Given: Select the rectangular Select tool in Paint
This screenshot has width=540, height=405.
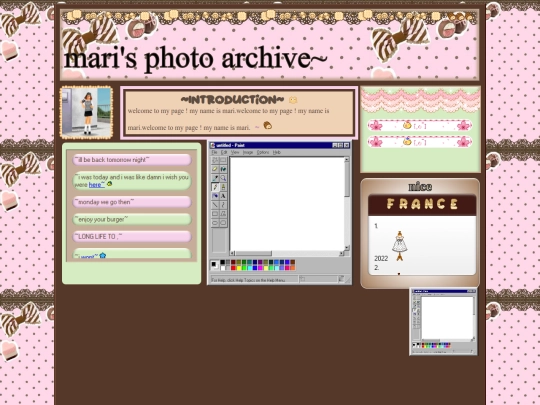Looking at the screenshot, I should [x=223, y=160].
